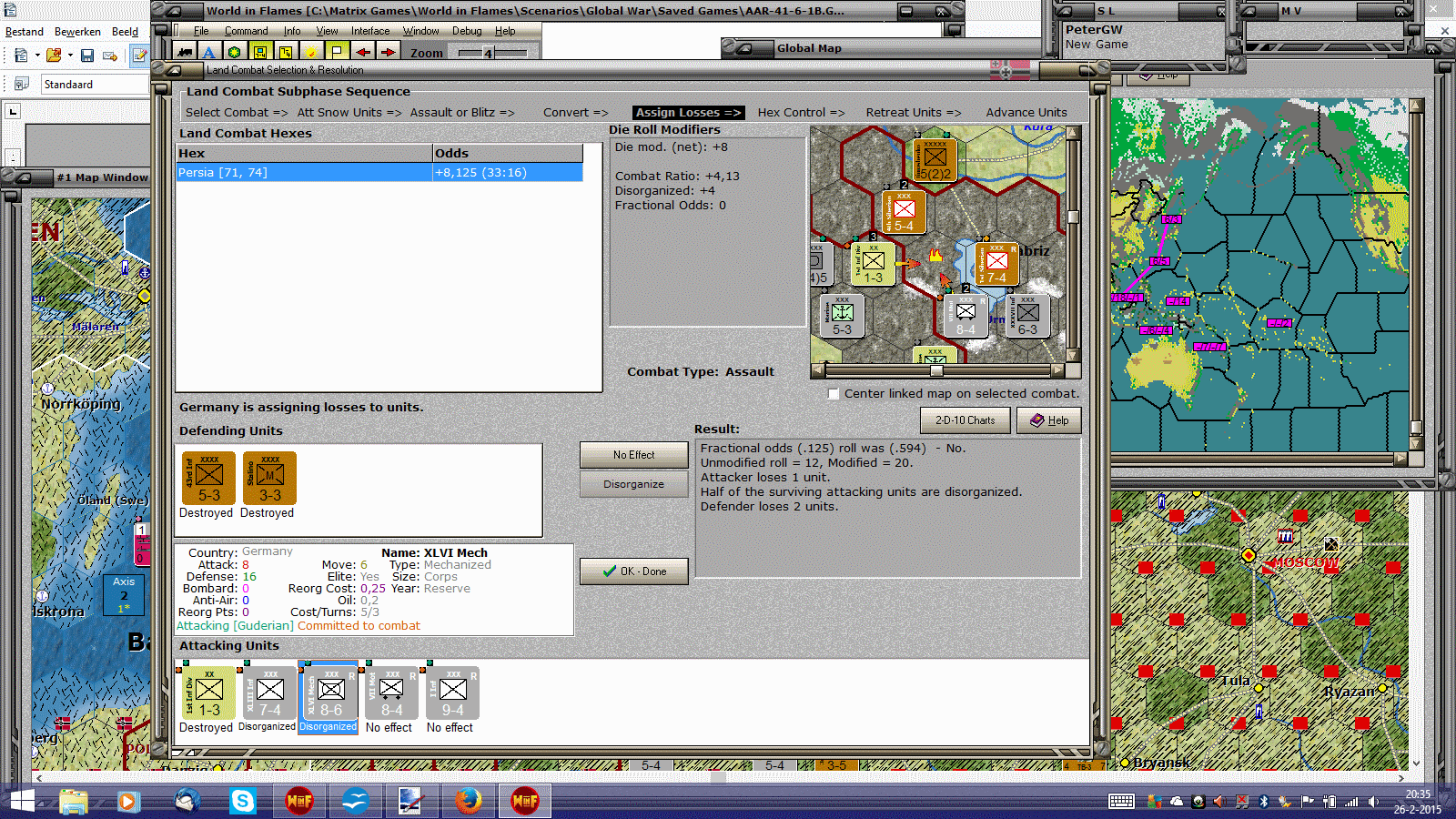Click the Save icon in the editor toolbar
Image resolution: width=1456 pixels, height=819 pixels.
coord(87,56)
